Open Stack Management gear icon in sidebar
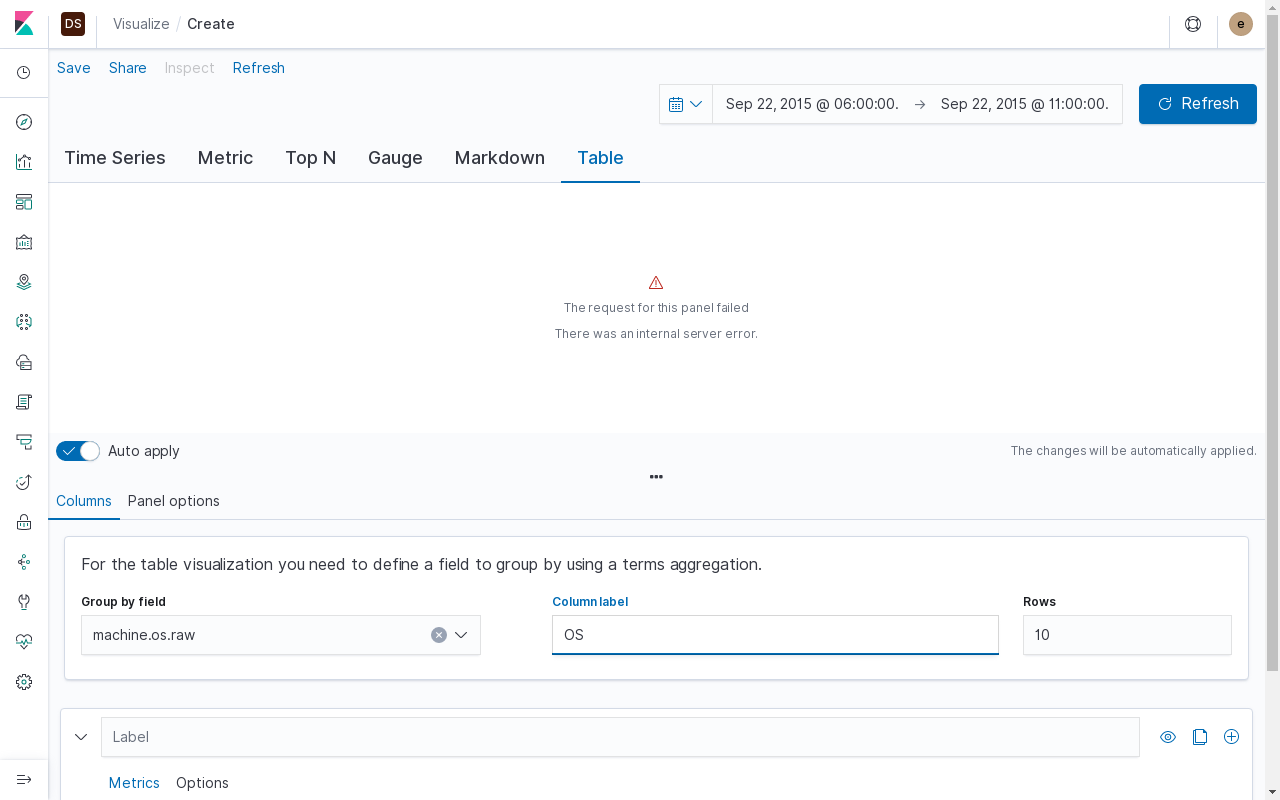Image resolution: width=1280 pixels, height=800 pixels. [23, 681]
